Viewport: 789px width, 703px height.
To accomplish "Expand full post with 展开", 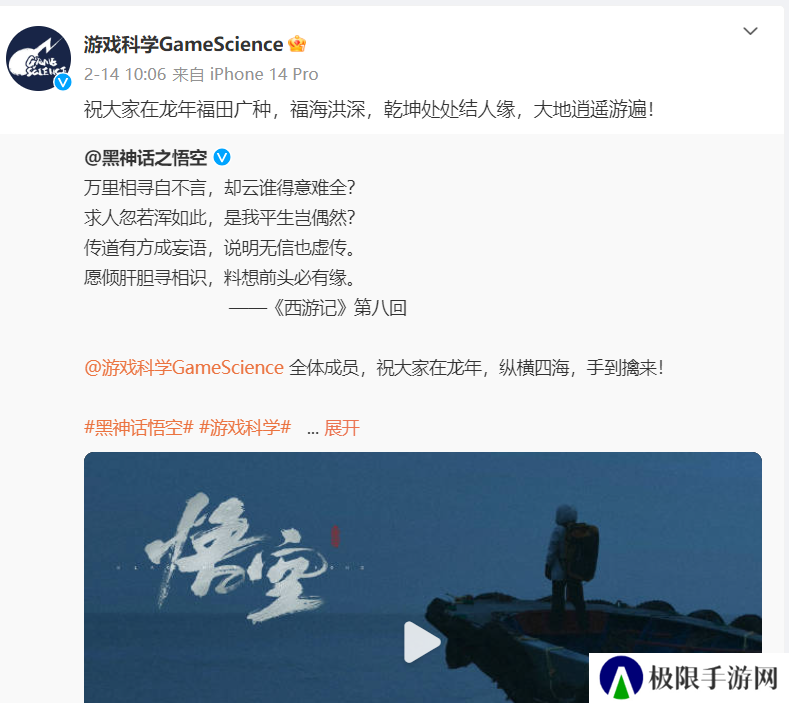I will point(342,428).
